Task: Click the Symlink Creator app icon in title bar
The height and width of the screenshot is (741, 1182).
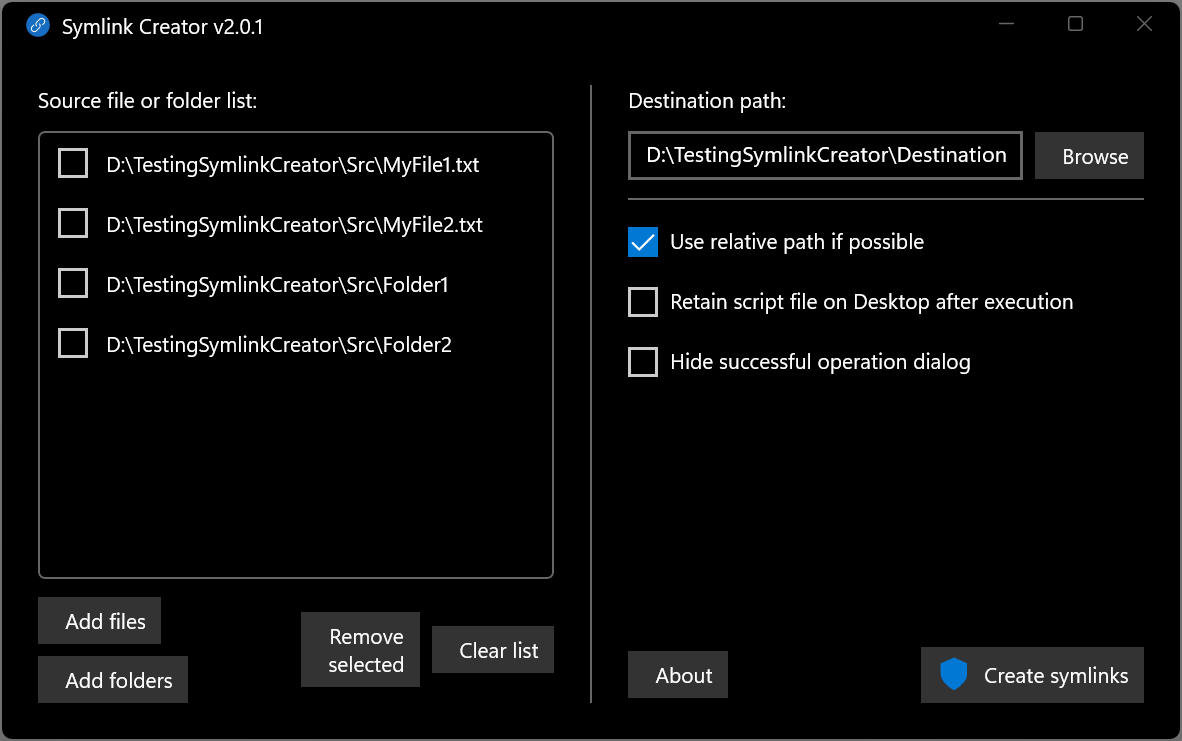Action: 38,26
